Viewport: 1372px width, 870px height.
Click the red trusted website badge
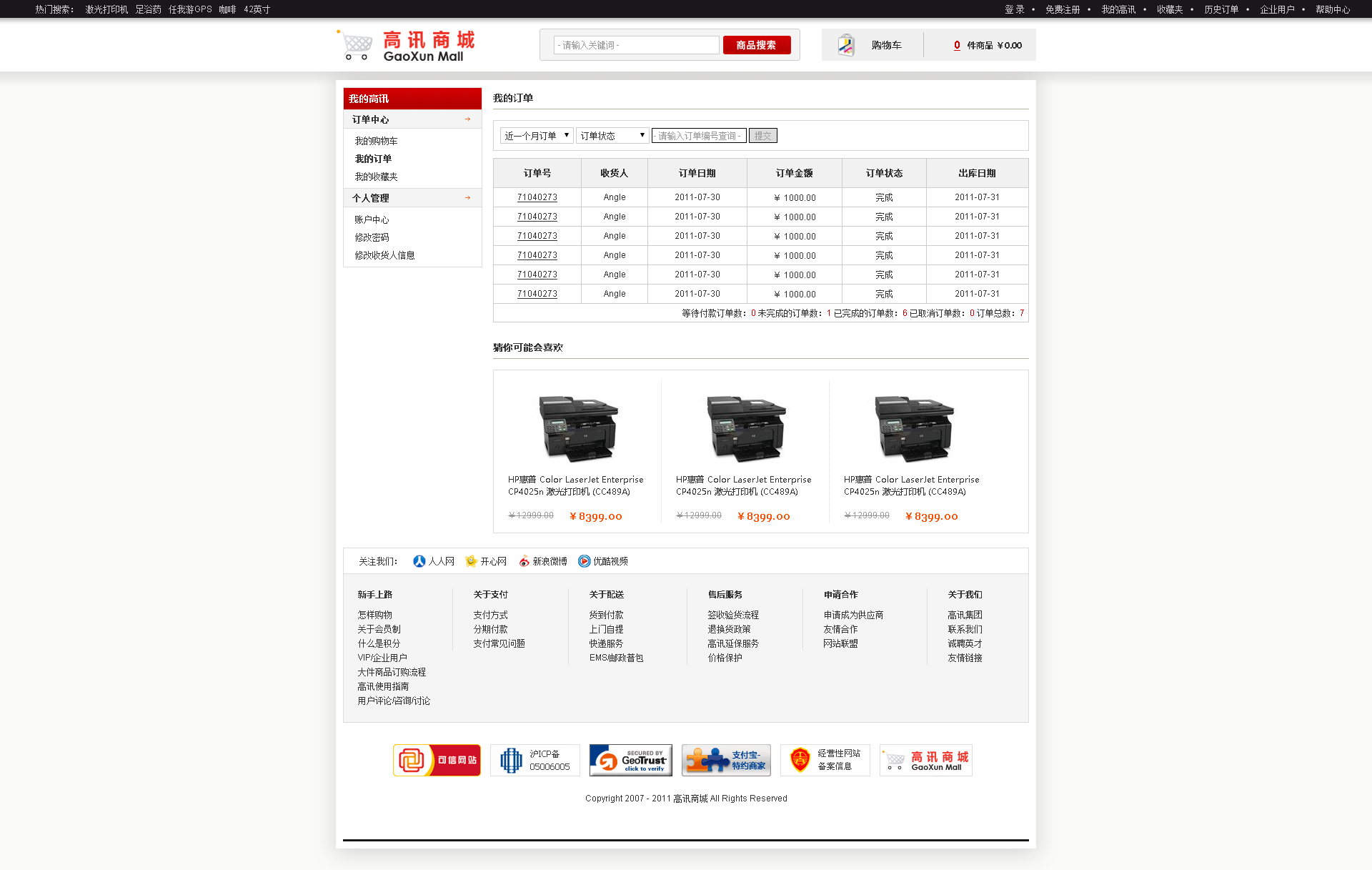[437, 760]
